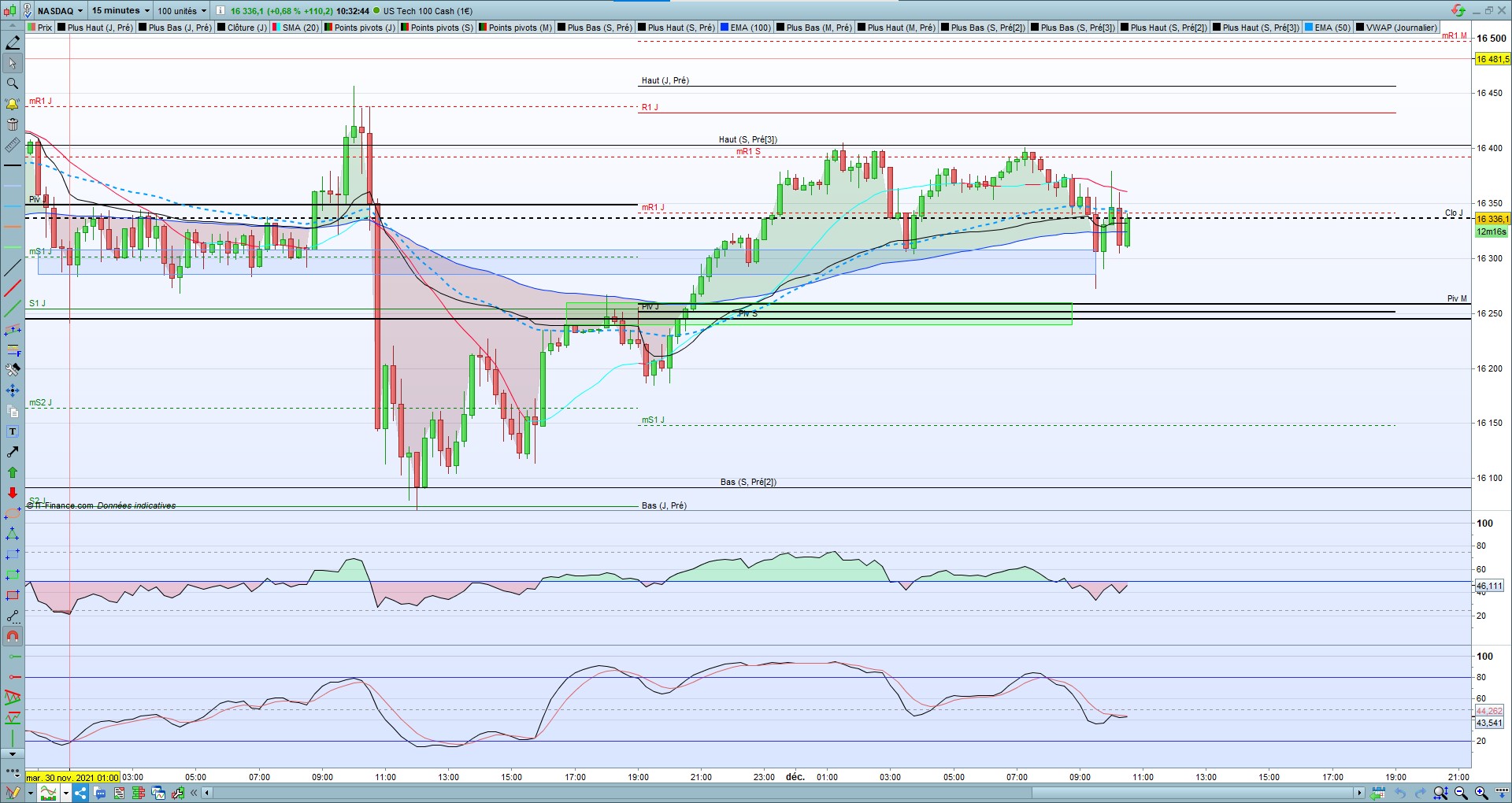Open the alert bell tool
1512x803 pixels.
coord(13,104)
